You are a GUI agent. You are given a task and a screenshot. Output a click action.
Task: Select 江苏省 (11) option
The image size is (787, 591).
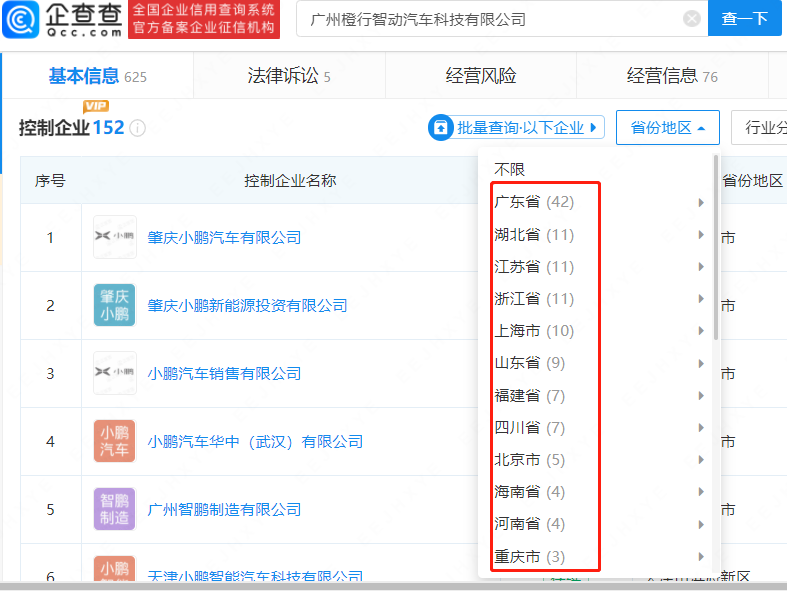[534, 267]
